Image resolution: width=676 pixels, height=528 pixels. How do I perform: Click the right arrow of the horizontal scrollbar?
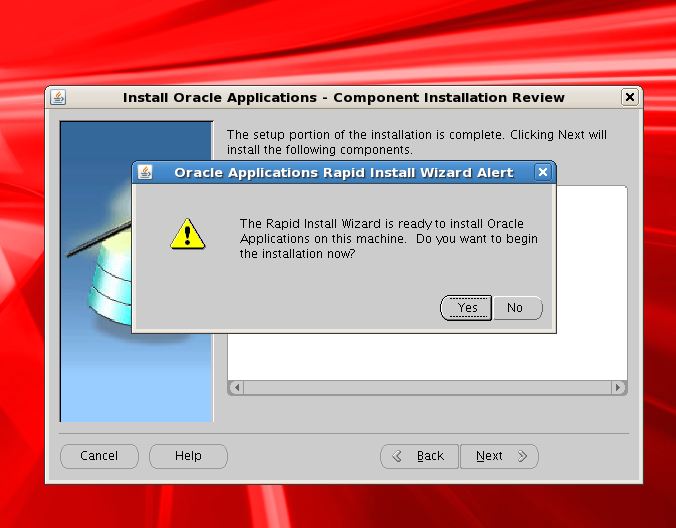tap(619, 387)
